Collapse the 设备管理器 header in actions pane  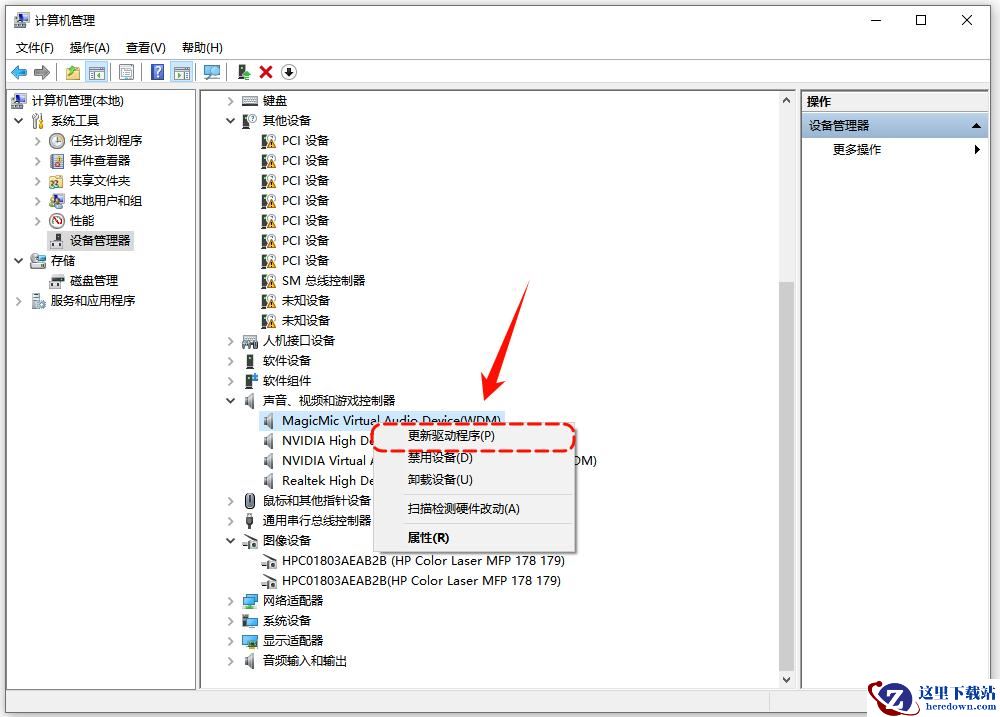pyautogui.click(x=976, y=126)
